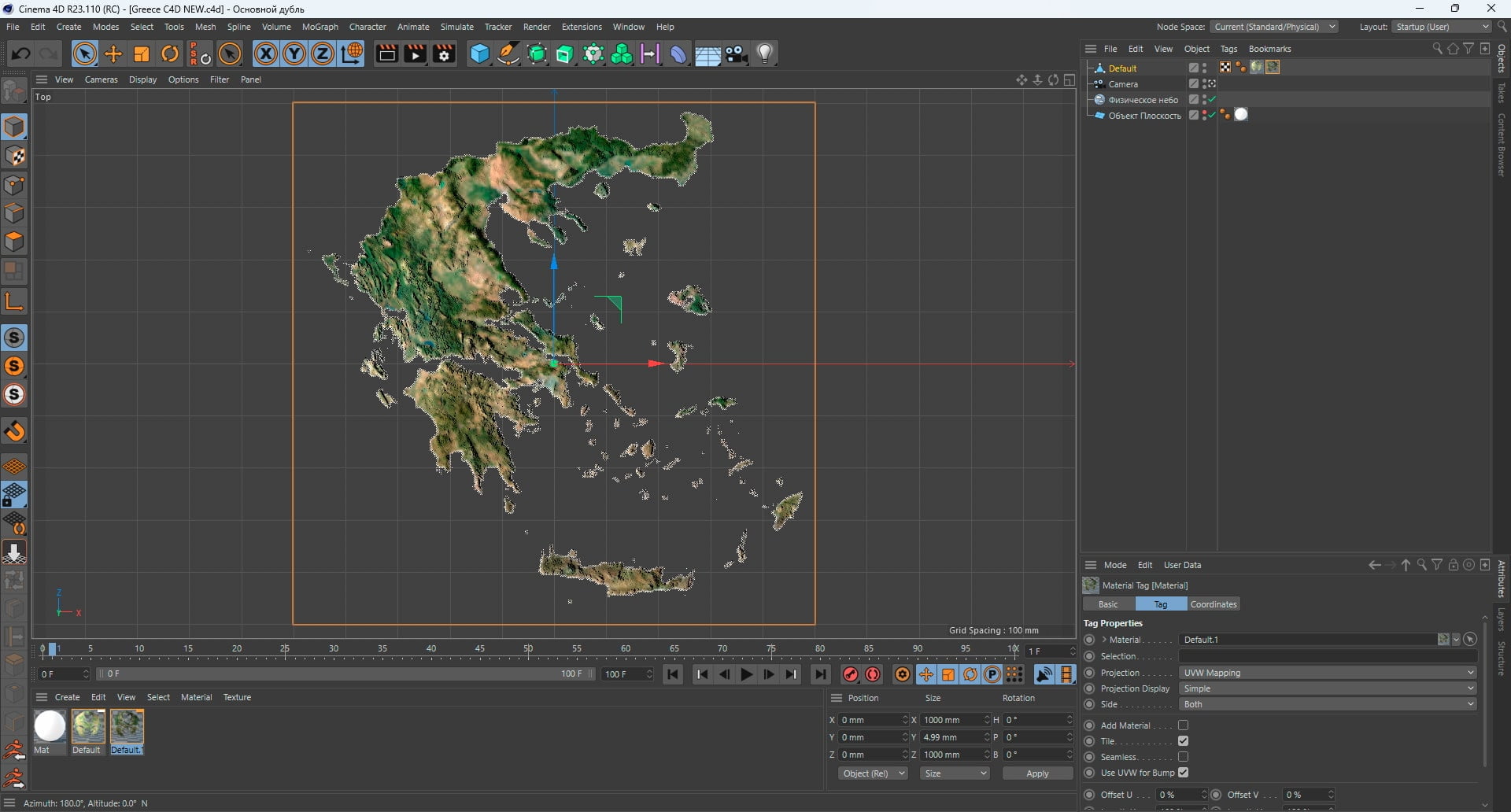Open the MoGraph menu
Screen dimensions: 1511x812
320,27
